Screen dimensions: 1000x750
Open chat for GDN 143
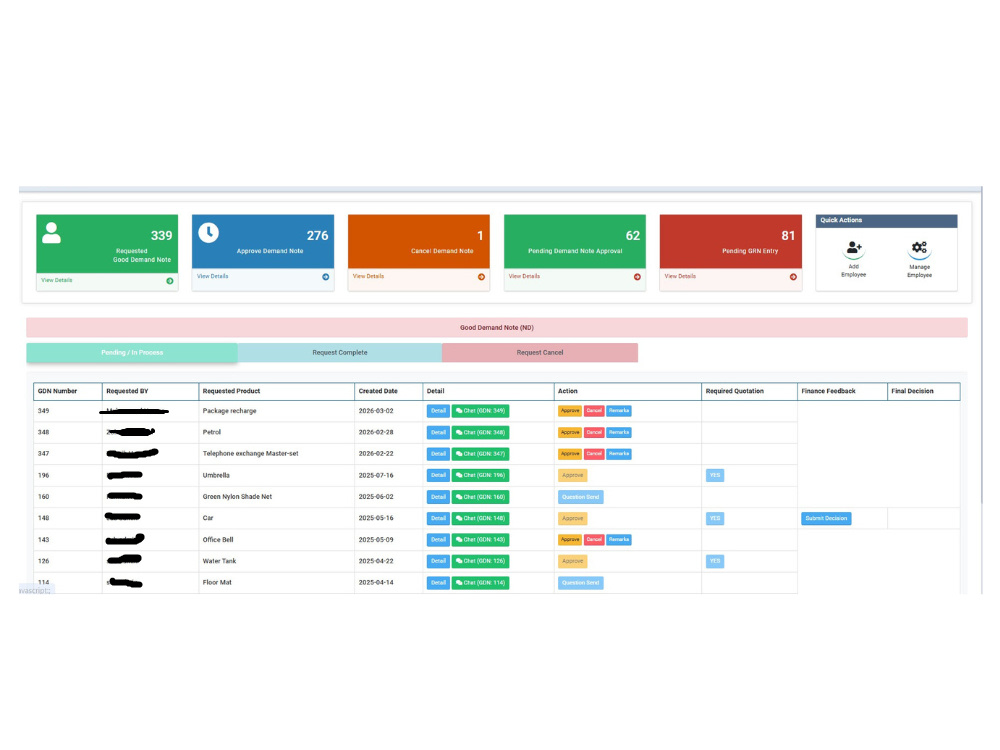pyautogui.click(x=480, y=540)
